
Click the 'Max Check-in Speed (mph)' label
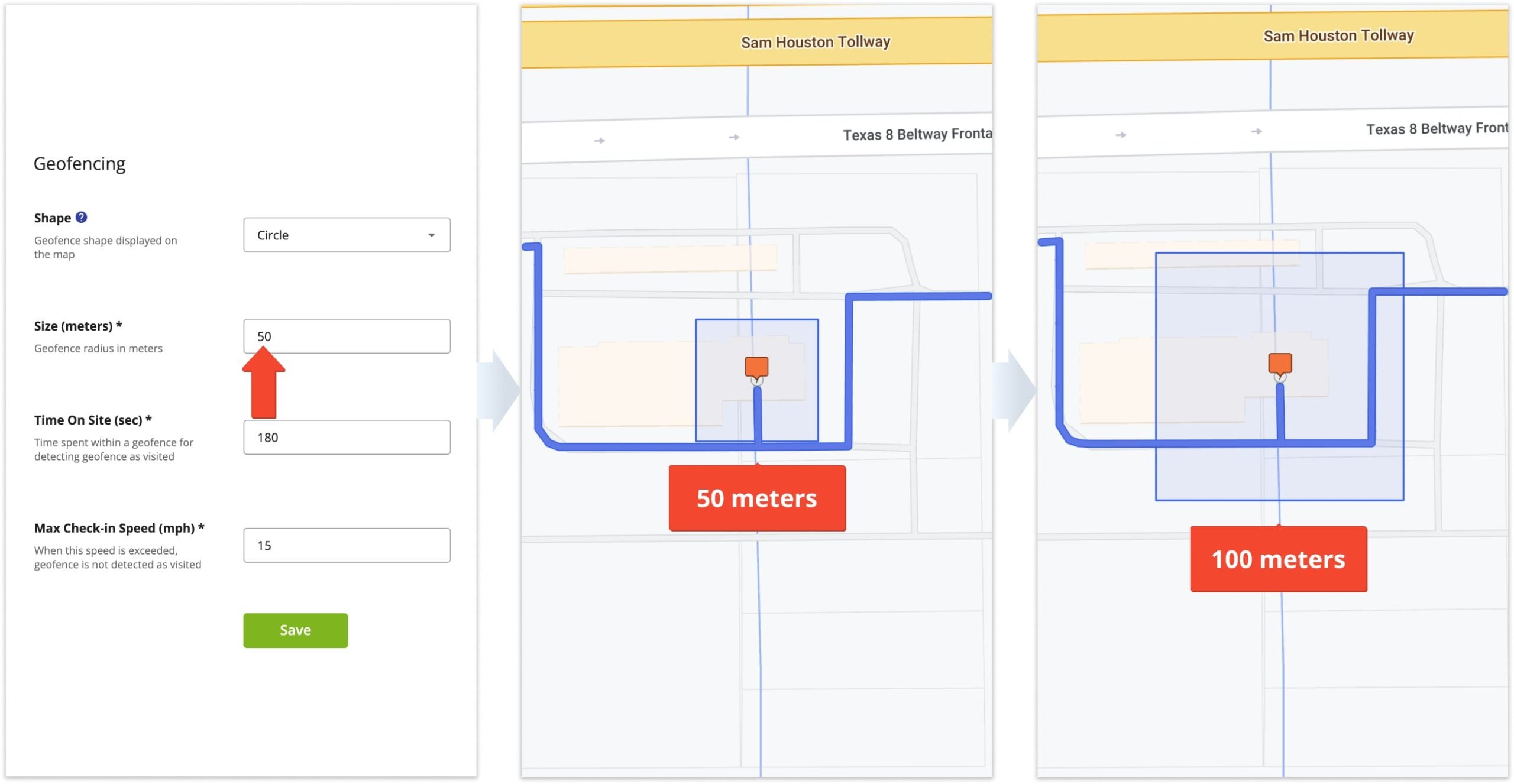[119, 528]
